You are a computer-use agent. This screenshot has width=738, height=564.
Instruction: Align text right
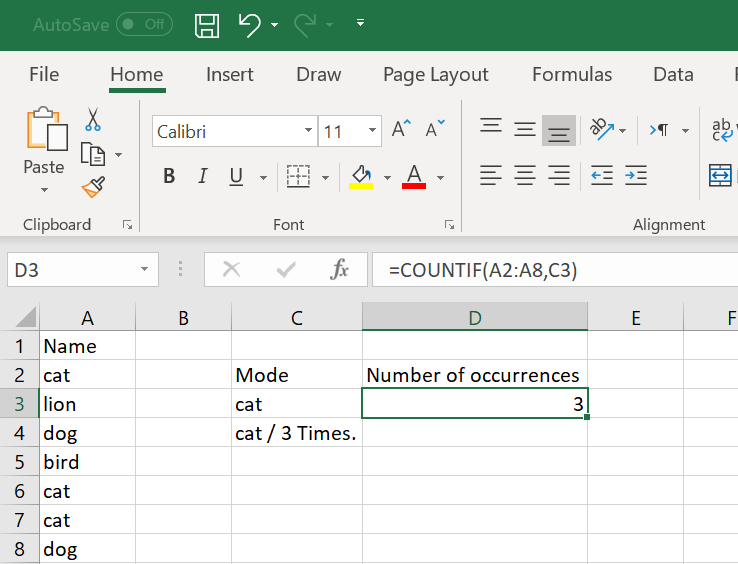tap(559, 176)
